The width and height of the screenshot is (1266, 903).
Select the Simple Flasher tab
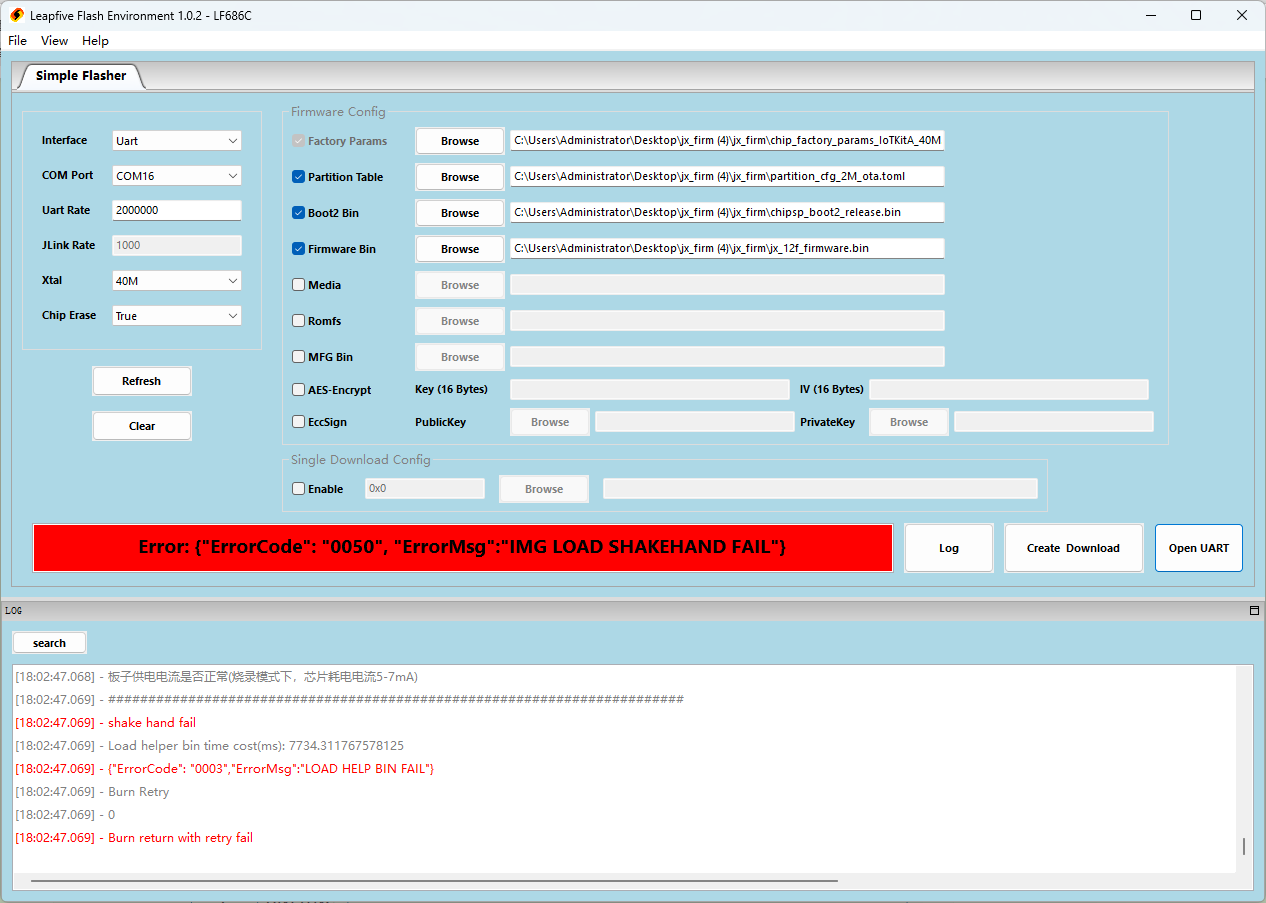click(81, 76)
